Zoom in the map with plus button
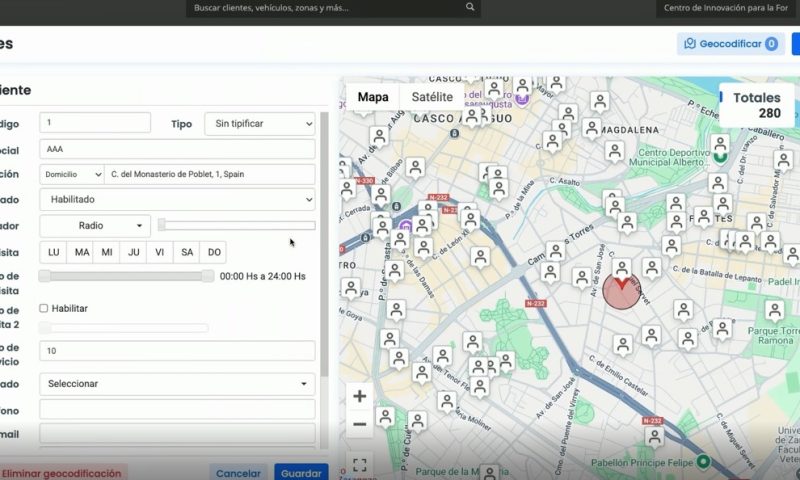 coord(360,396)
